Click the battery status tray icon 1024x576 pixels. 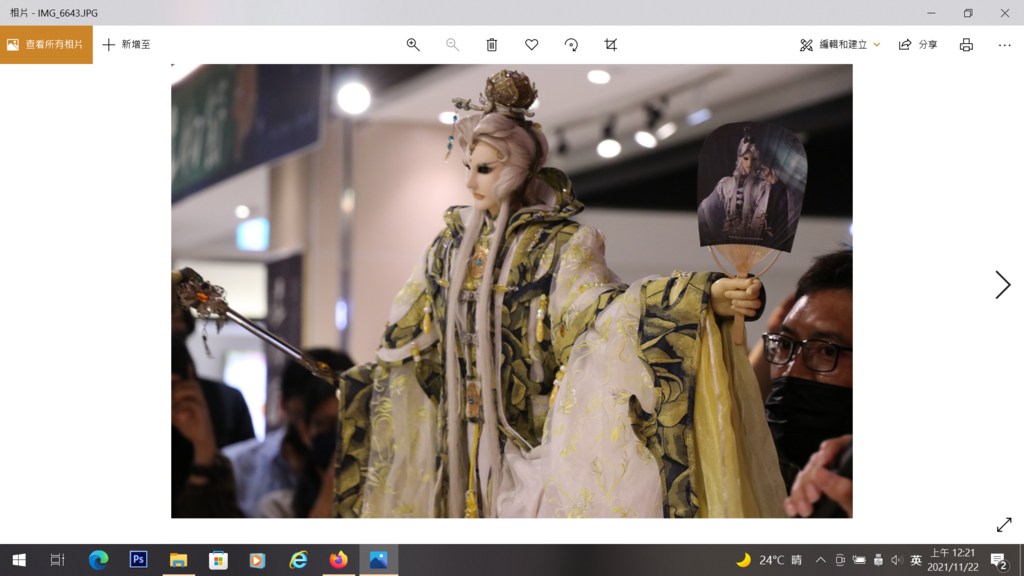point(859,560)
